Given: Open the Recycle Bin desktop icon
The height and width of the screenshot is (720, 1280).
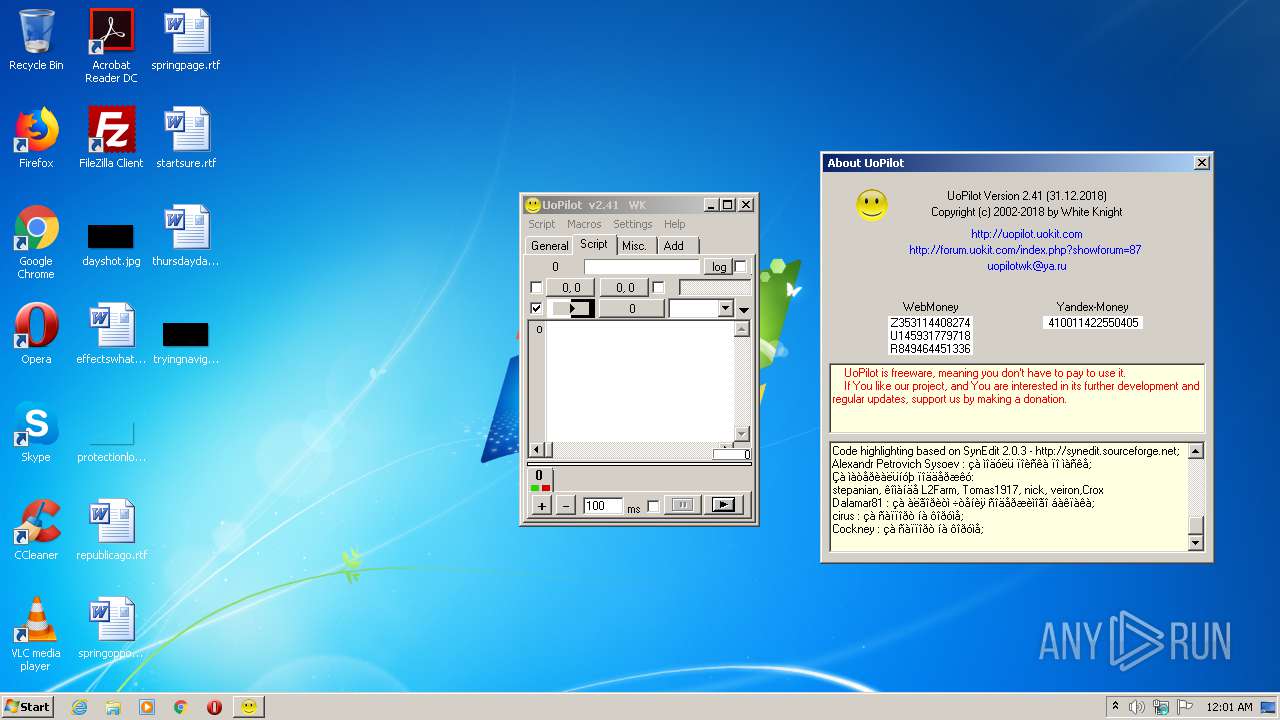Looking at the screenshot, I should click(36, 40).
